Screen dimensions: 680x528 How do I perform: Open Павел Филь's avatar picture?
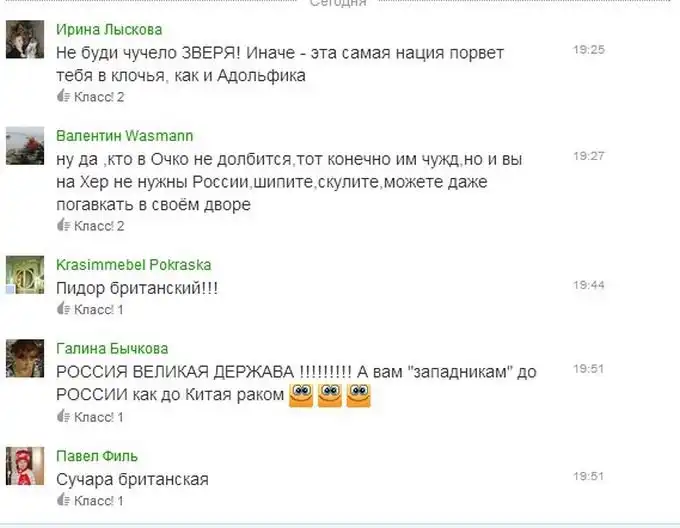(x=25, y=466)
